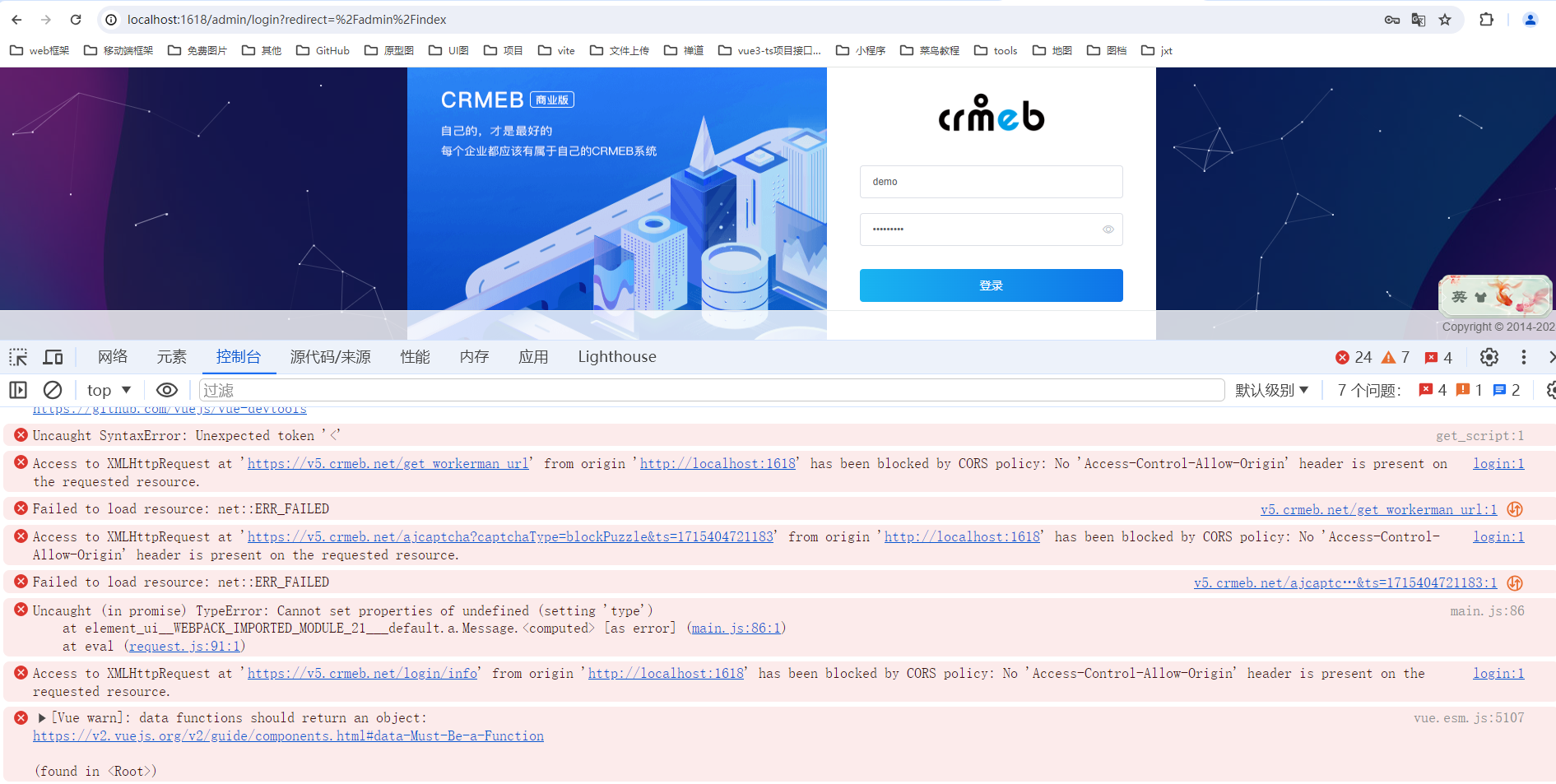The height and width of the screenshot is (784, 1556).
Task: Open main.js:86:1 source link
Action: 736,629
